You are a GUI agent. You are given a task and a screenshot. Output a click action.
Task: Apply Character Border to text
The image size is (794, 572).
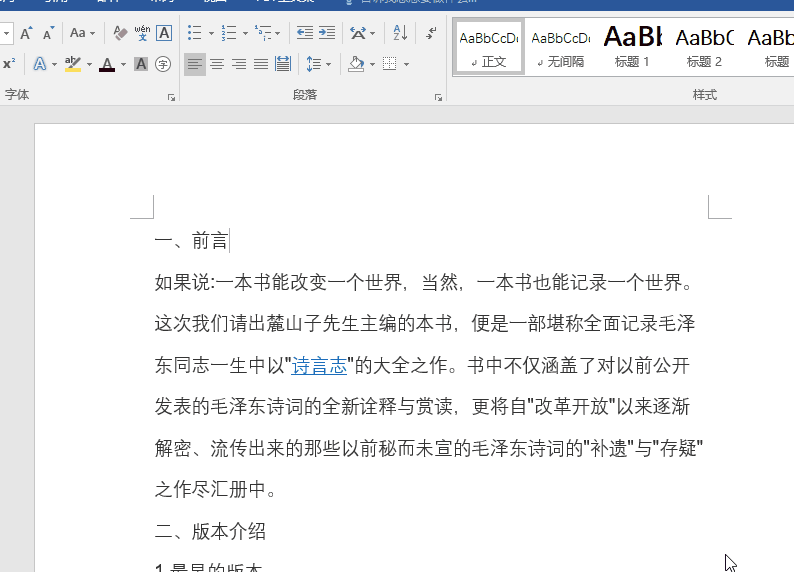pyautogui.click(x=163, y=33)
